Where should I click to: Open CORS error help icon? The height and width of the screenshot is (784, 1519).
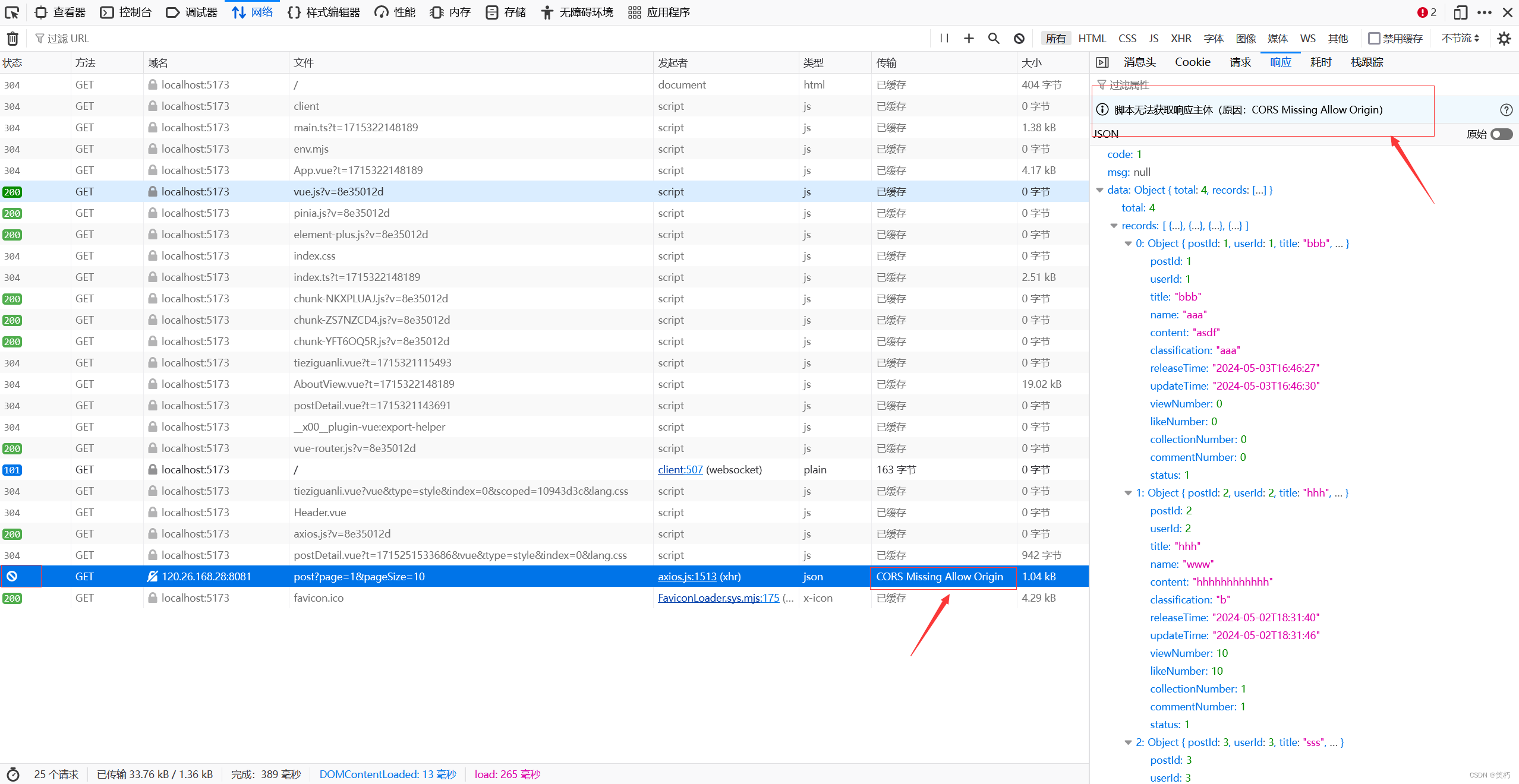coord(1506,110)
